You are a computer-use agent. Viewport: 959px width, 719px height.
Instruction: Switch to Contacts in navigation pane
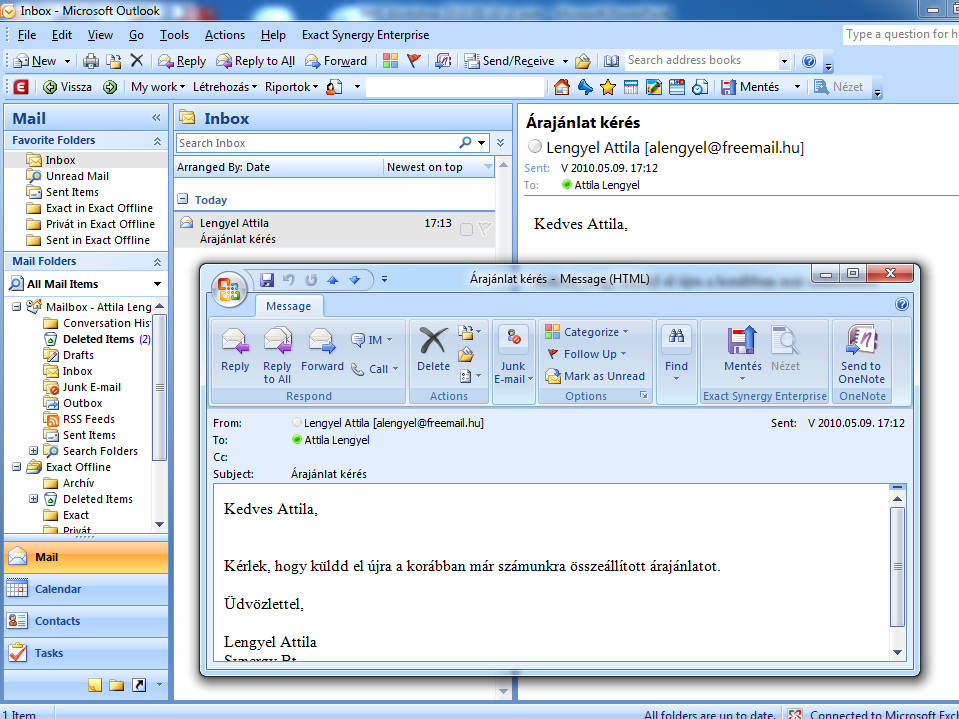point(86,621)
